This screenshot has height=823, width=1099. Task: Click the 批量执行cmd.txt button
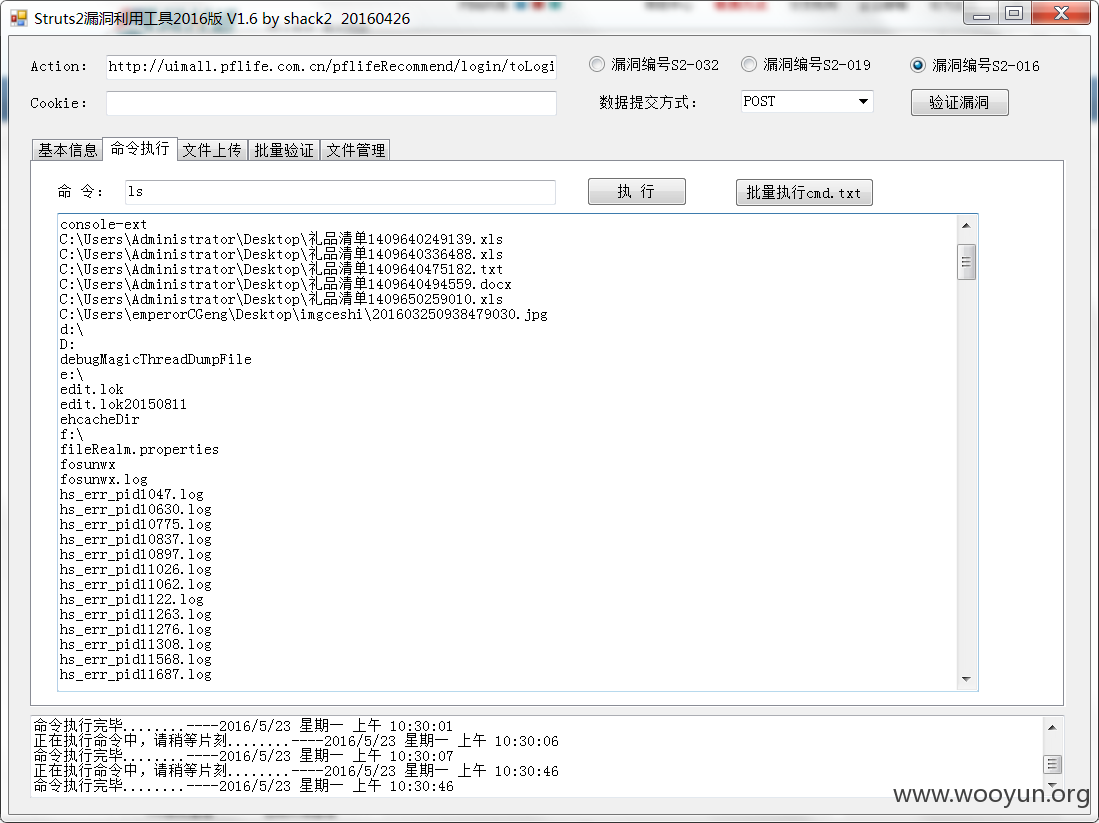(804, 193)
